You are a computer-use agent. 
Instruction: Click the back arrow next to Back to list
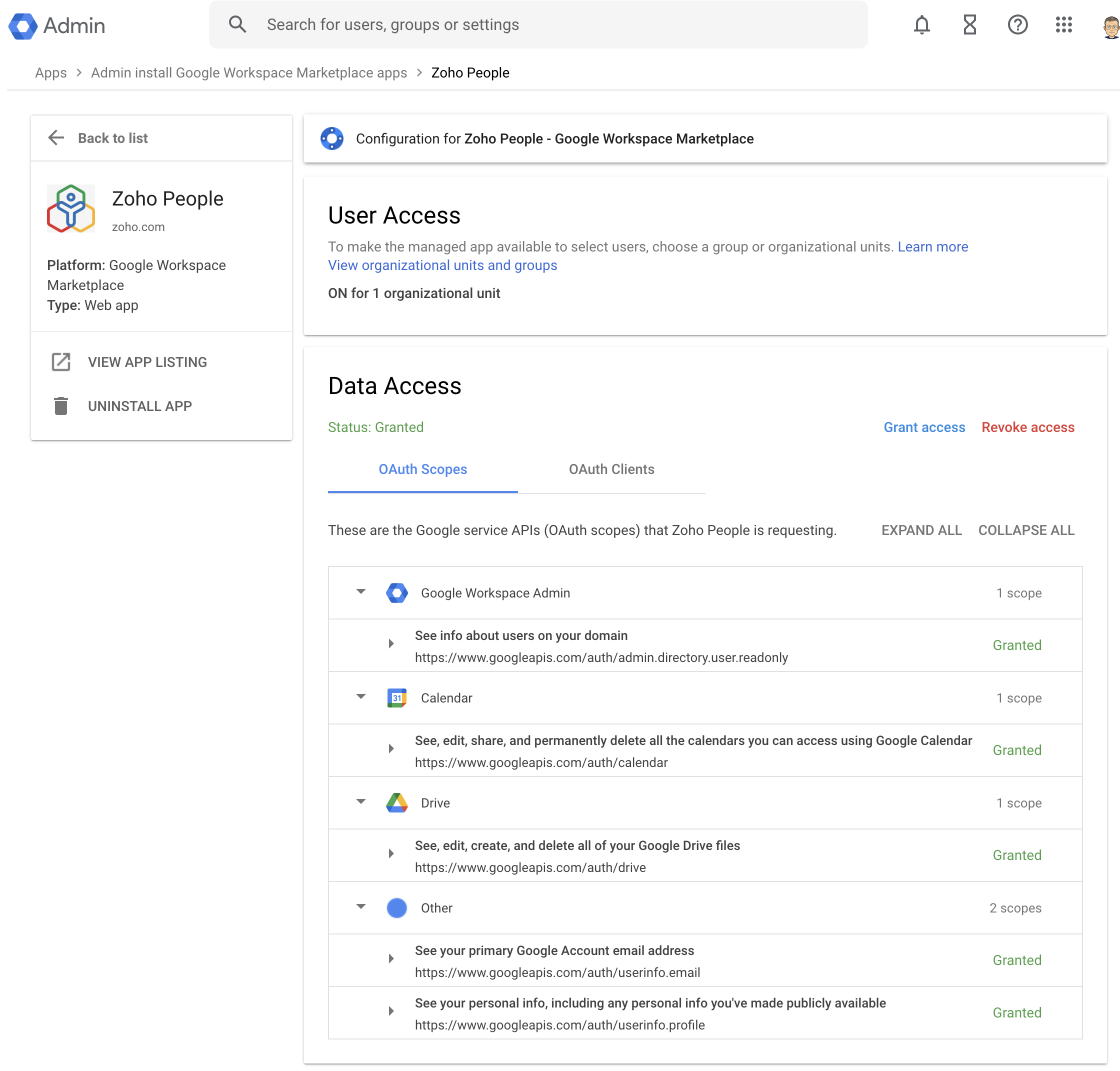(56, 137)
